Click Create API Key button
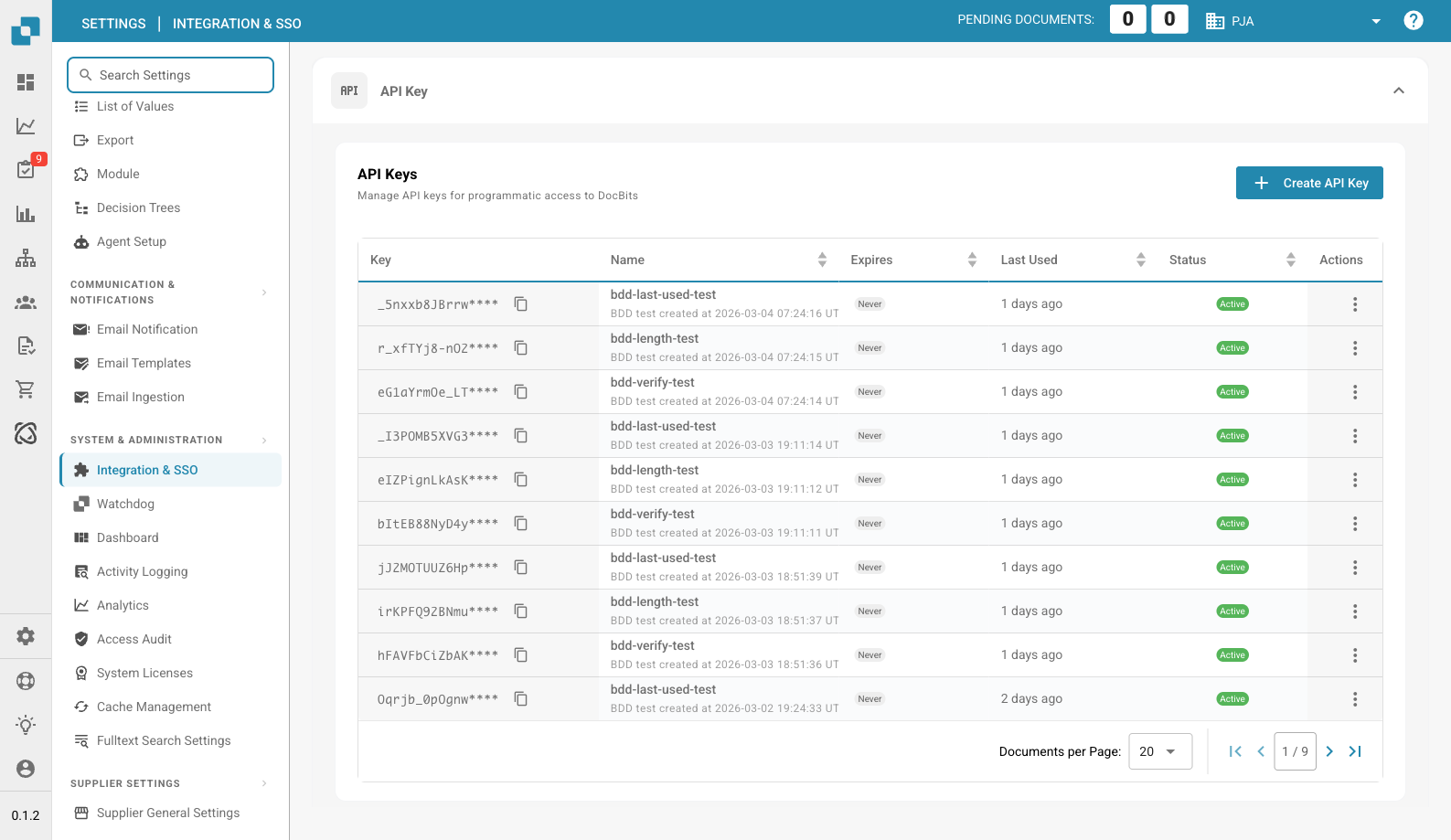1451x840 pixels. click(x=1309, y=183)
